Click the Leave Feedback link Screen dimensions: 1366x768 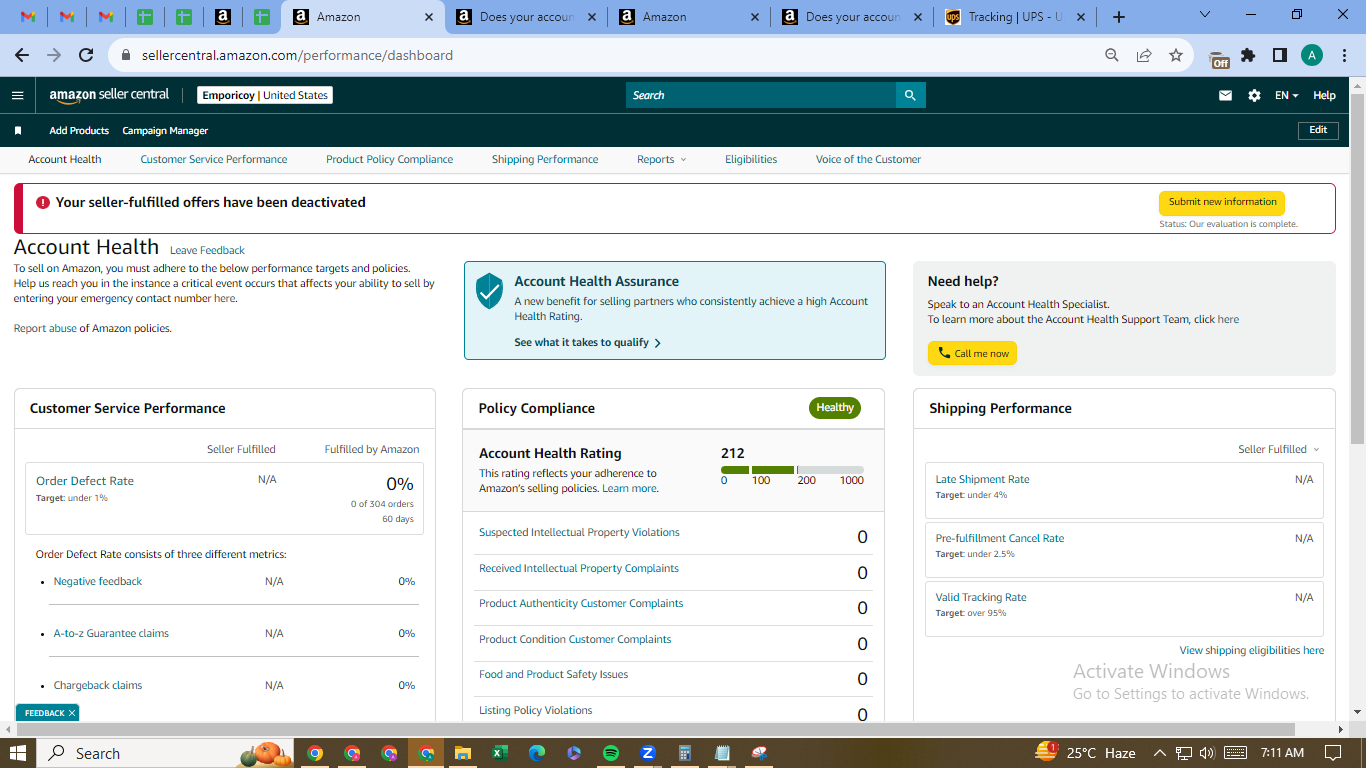pyautogui.click(x=207, y=251)
